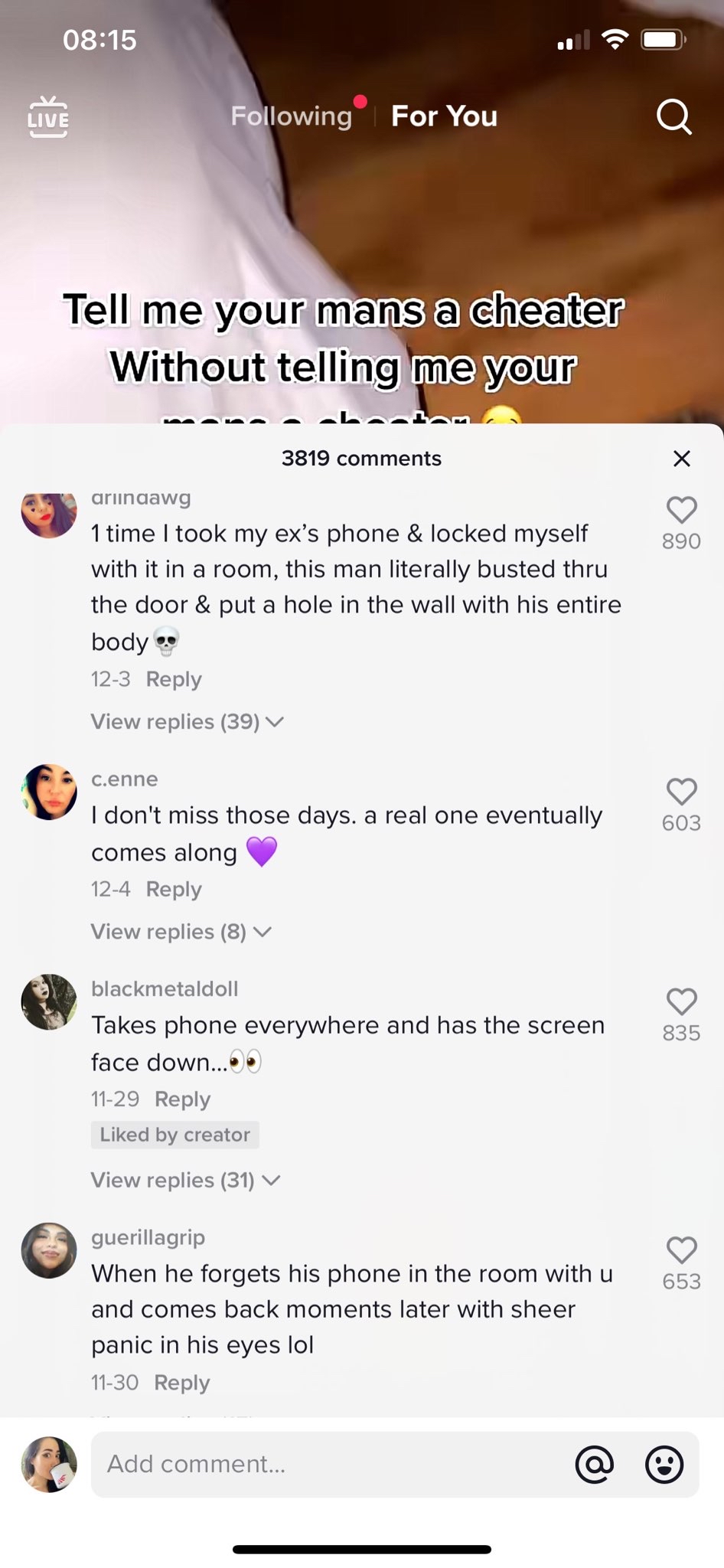Like guerillagrip's comment with heart
This screenshot has width=724, height=1568.
[x=681, y=1250]
